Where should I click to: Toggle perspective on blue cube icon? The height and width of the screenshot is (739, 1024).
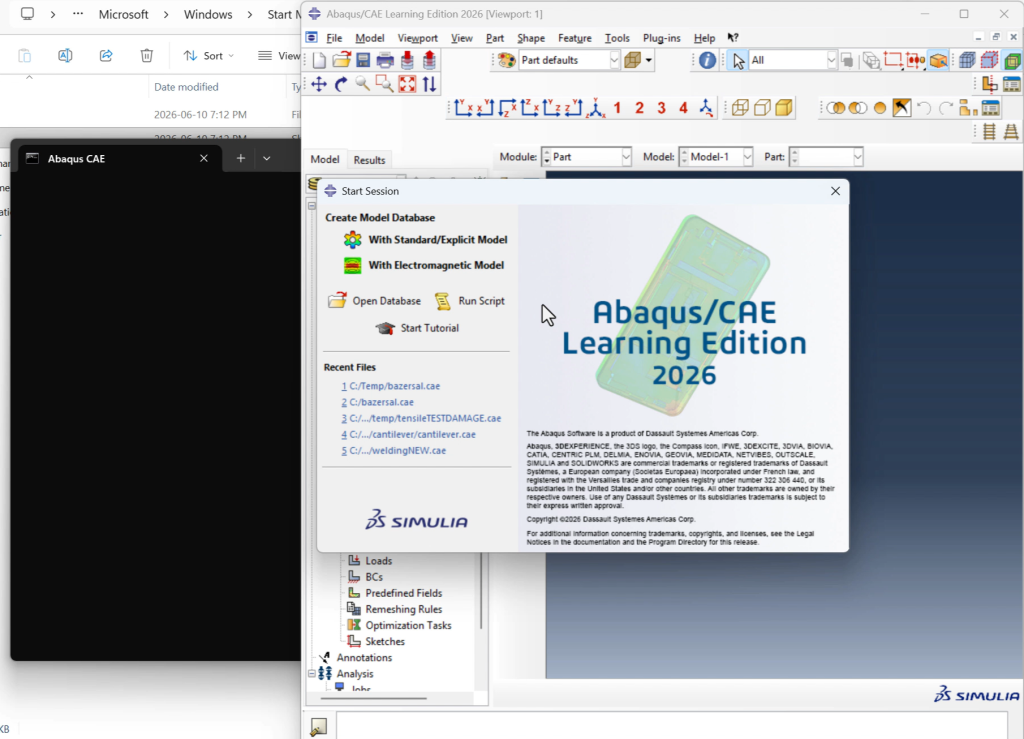coord(967,61)
